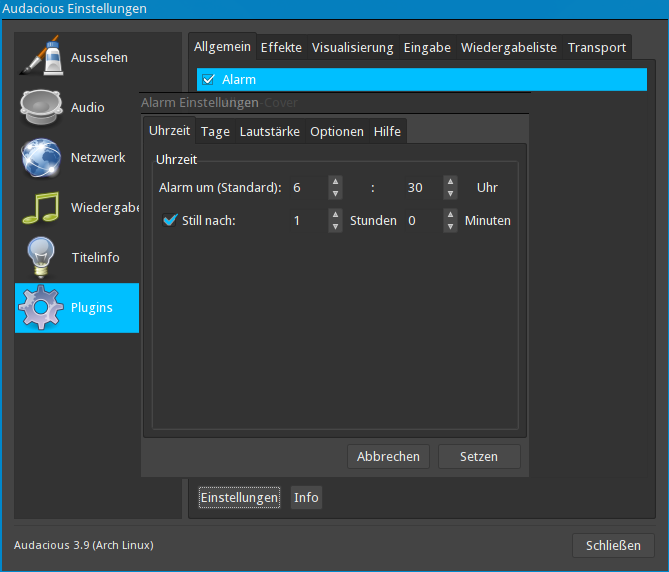The width and height of the screenshot is (669, 572).
Task: Click the Info button
Action: tap(306, 497)
